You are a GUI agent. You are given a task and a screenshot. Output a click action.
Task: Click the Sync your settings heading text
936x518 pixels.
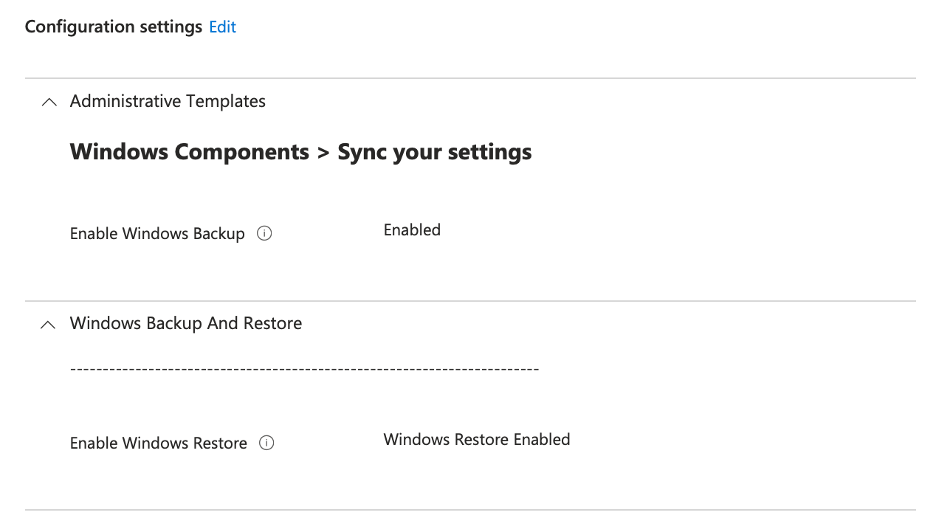click(x=435, y=152)
